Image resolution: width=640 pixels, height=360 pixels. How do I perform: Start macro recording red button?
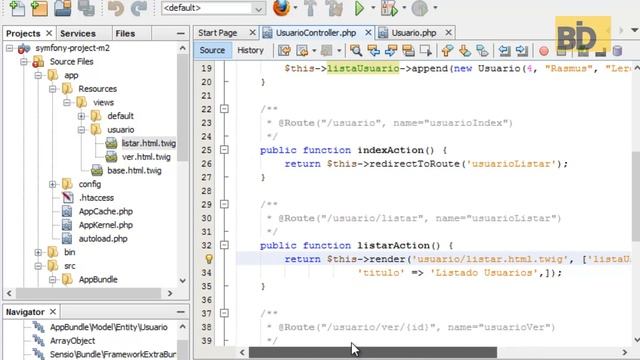544,51
